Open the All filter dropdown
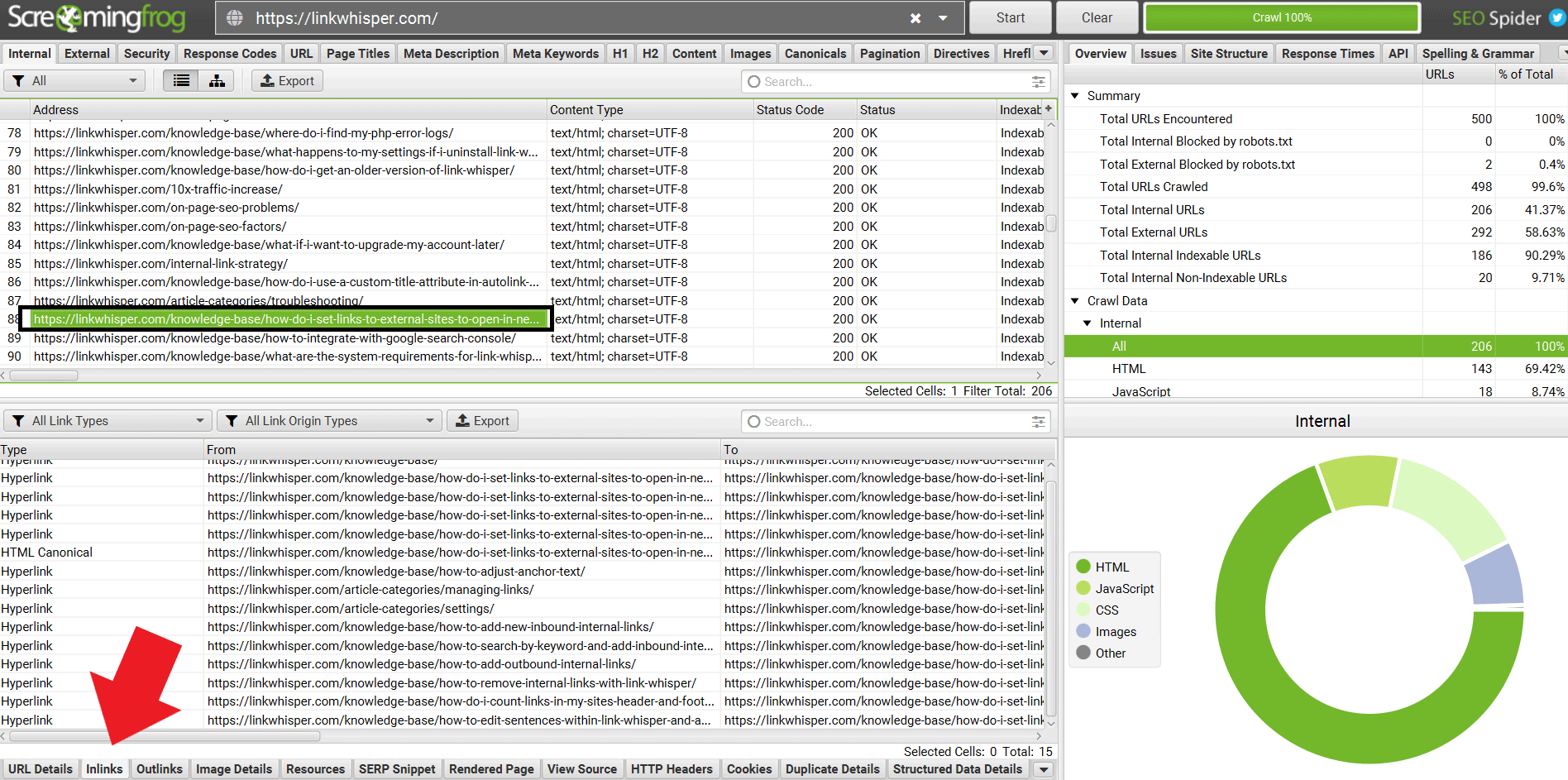The height and width of the screenshot is (780, 1568). tap(74, 81)
